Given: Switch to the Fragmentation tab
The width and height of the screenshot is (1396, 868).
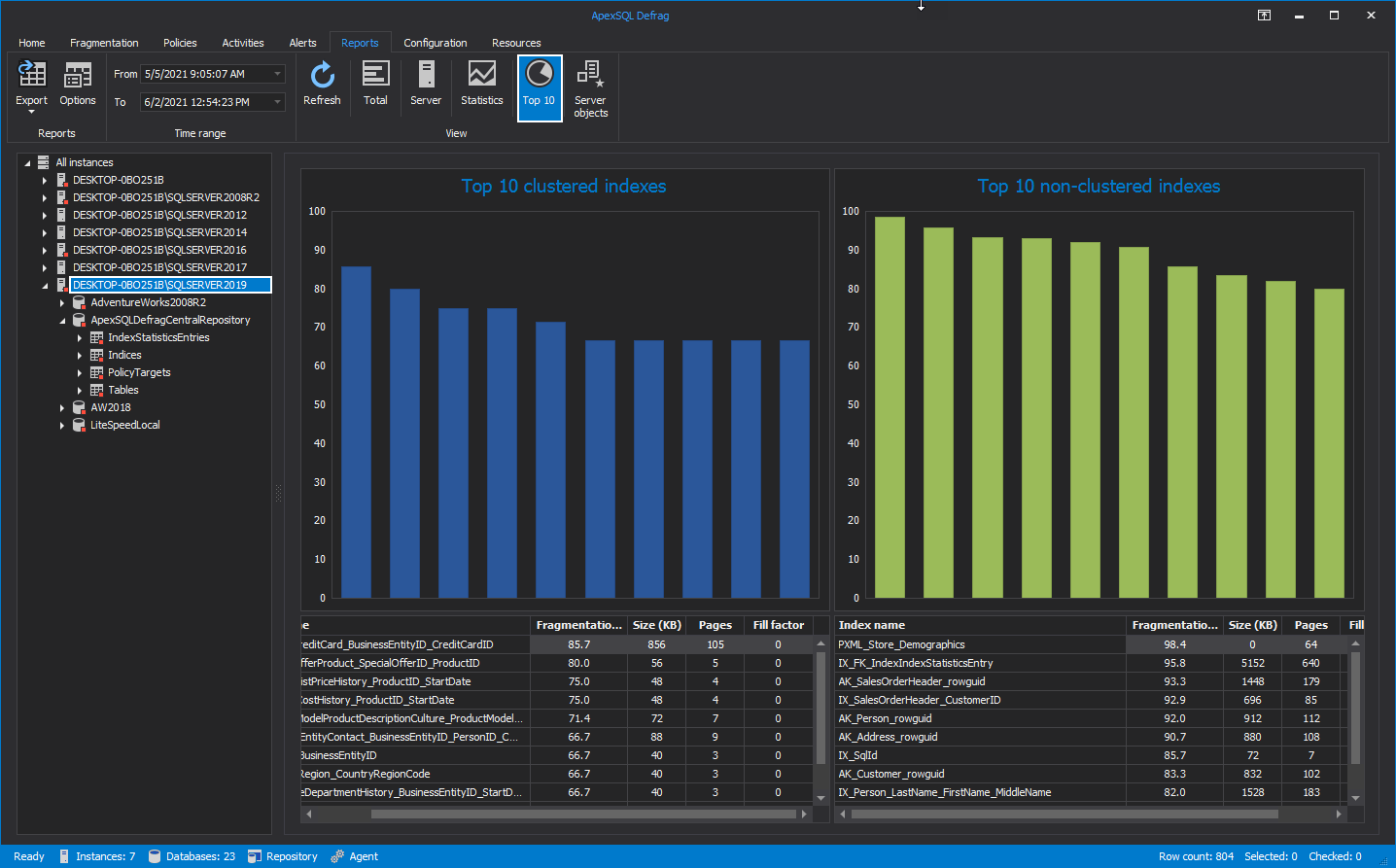Looking at the screenshot, I should (x=104, y=42).
